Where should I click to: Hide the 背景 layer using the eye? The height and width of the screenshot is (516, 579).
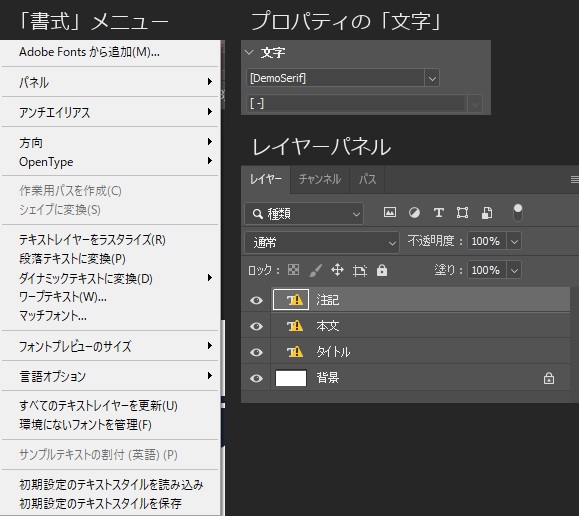[x=256, y=379]
